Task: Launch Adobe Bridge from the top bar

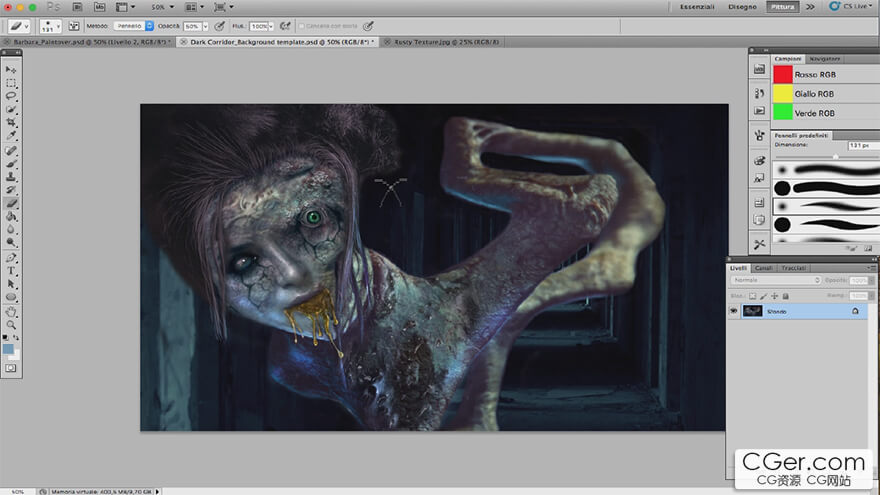Action: click(x=77, y=7)
